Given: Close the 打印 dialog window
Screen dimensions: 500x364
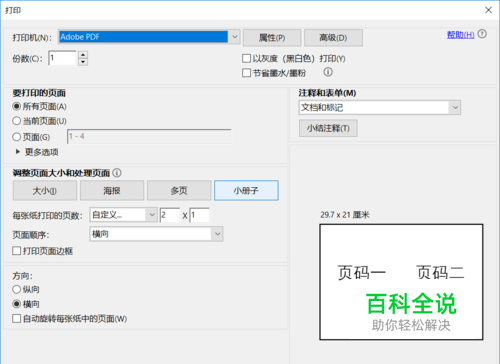Looking at the screenshot, I should click(488, 10).
